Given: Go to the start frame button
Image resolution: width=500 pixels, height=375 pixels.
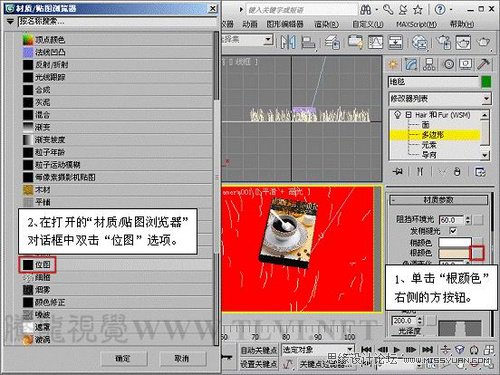Looking at the screenshot, I should pyautogui.click(x=366, y=350).
